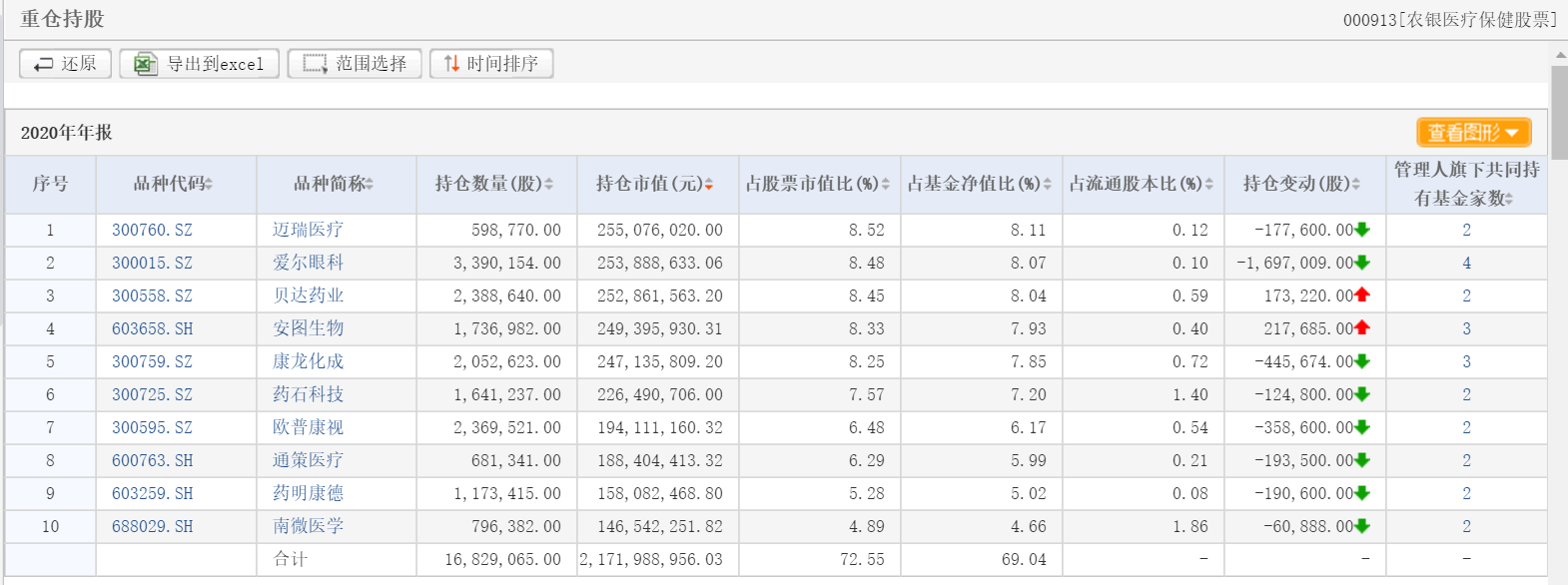Open stock code 603658.SH link
Viewport: 1568px width, 585px height.
(x=152, y=329)
